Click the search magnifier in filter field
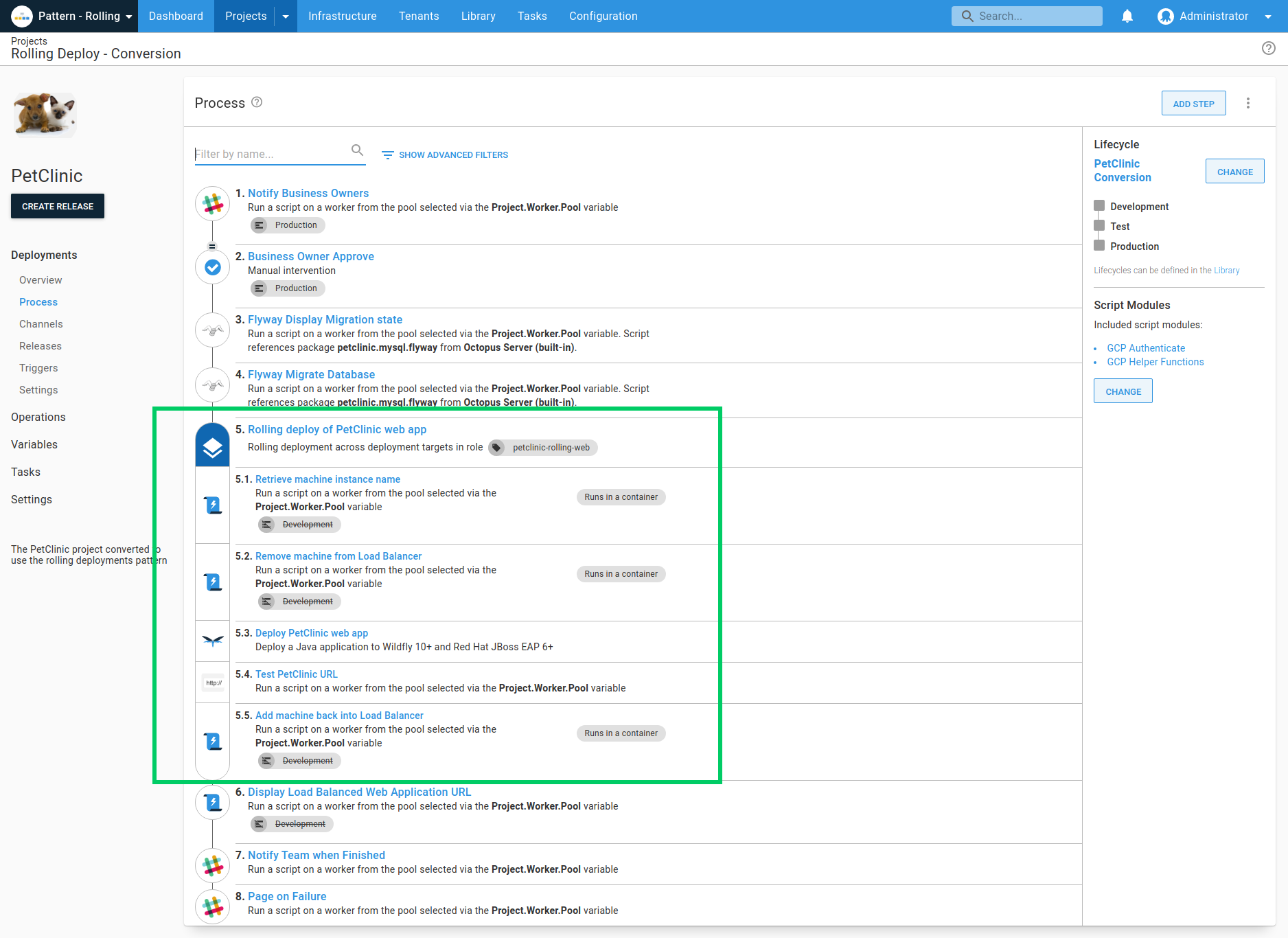The width and height of the screenshot is (1288, 938). point(357,150)
